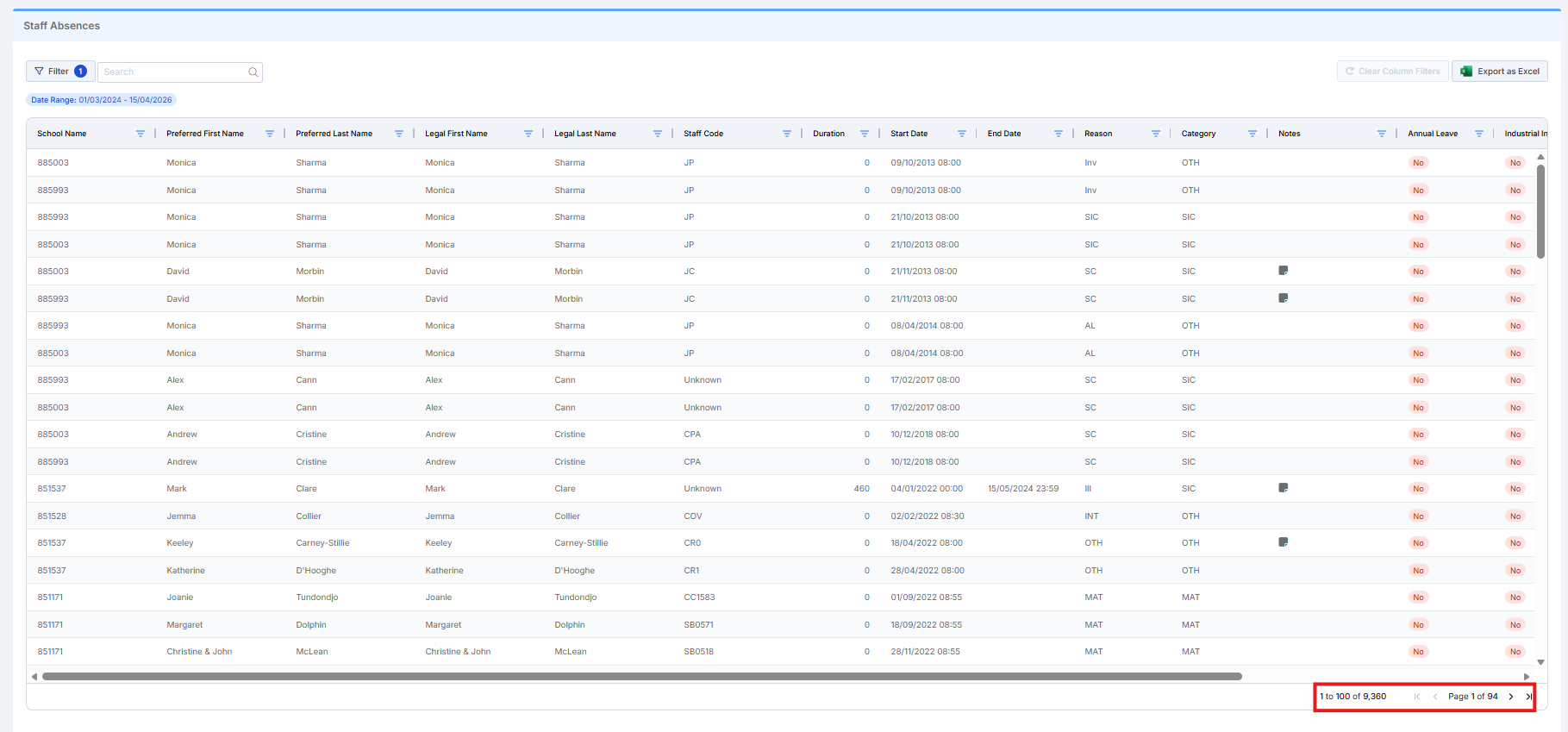Open note icon on Mark Clare row

coord(1284,488)
